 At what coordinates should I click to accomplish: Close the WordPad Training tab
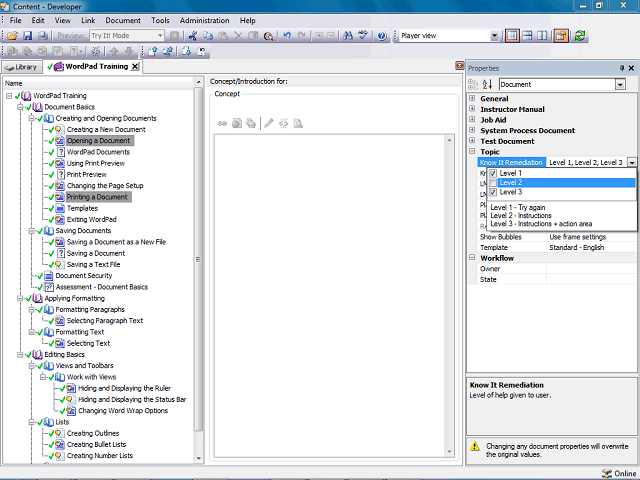pos(135,67)
